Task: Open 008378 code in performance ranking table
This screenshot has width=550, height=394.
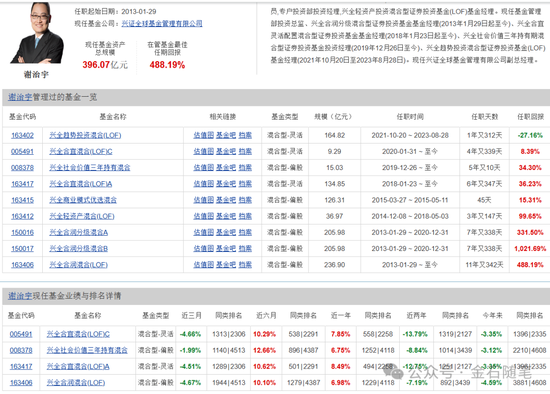Action: tap(21, 350)
